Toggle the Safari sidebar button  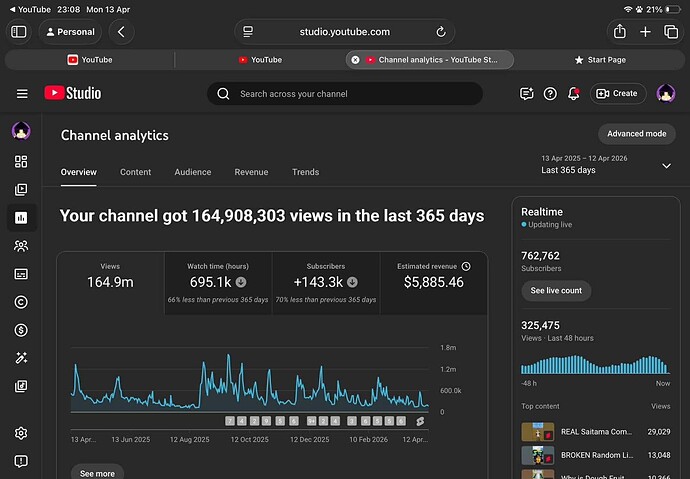(x=18, y=32)
